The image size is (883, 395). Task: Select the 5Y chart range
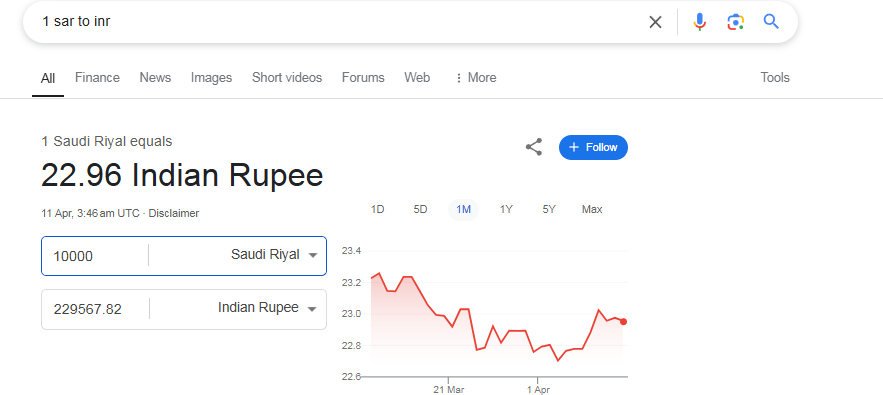tap(549, 210)
